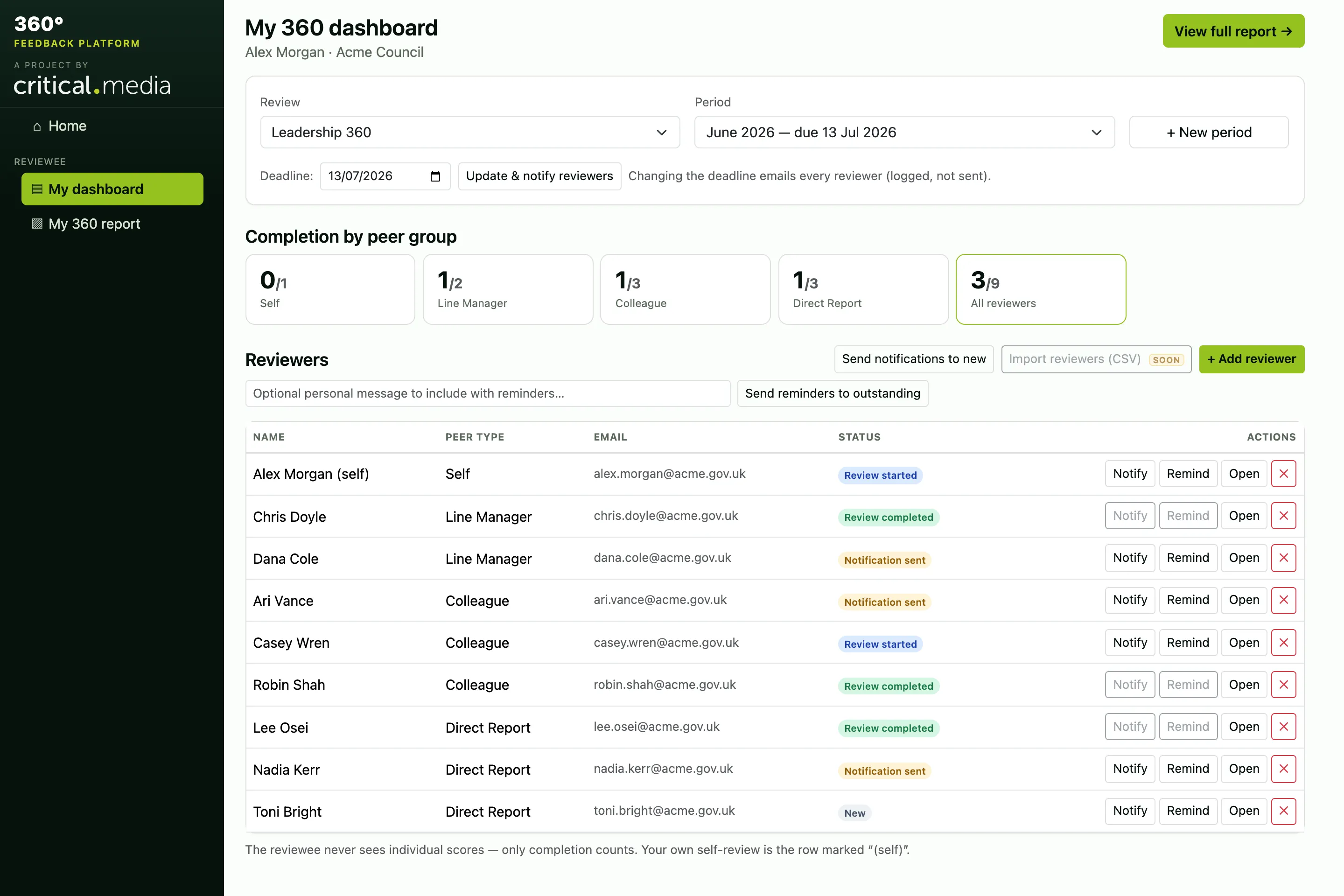
Task: Notify Dana Cole
Action: 1130,558
